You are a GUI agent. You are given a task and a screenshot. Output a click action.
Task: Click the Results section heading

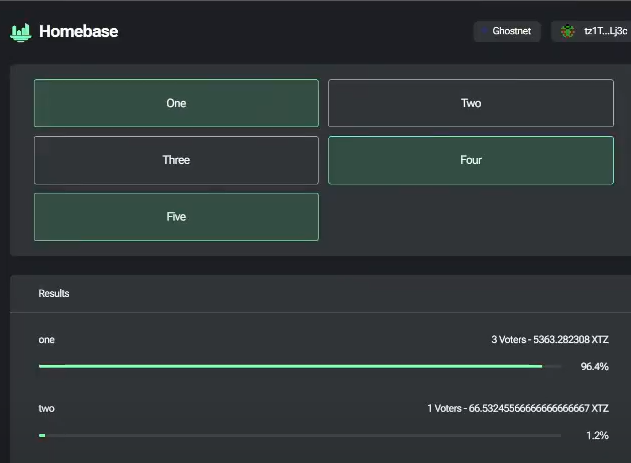click(x=54, y=294)
